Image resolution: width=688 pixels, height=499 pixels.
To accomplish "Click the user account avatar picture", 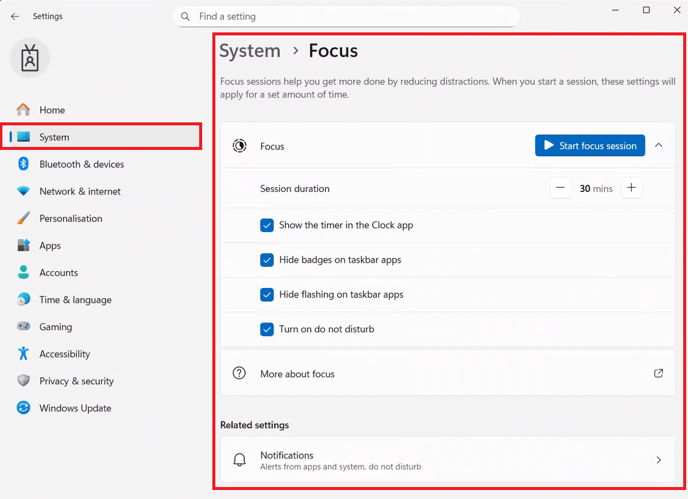I will tap(30, 59).
